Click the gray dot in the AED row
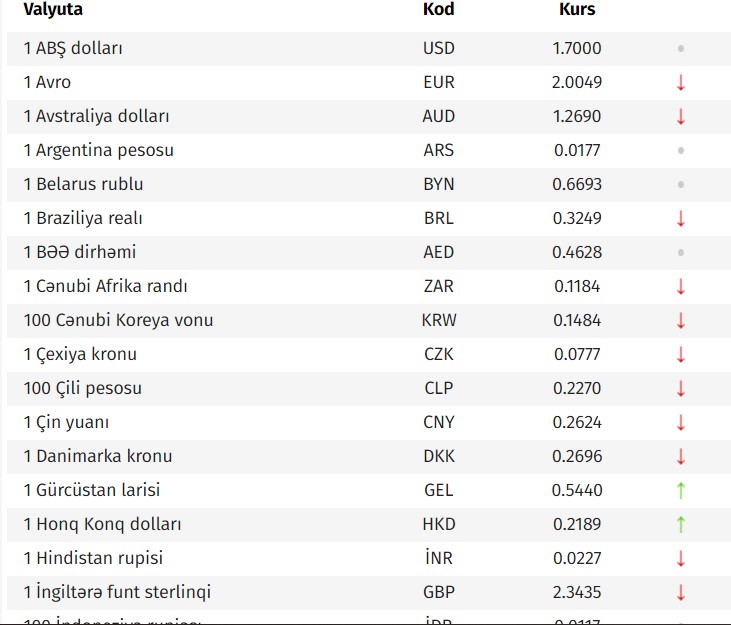The height and width of the screenshot is (625, 731). [x=681, y=253]
